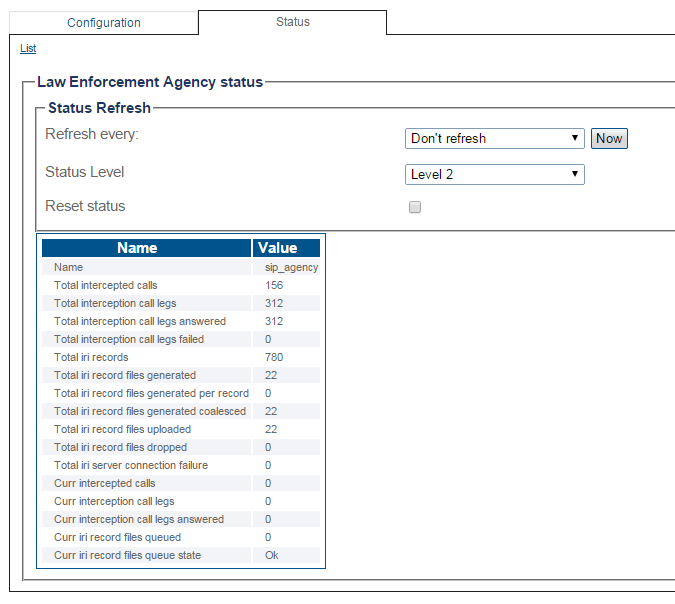Expand the Refresh every dropdown
Screen dimensions: 675x604
(495, 138)
